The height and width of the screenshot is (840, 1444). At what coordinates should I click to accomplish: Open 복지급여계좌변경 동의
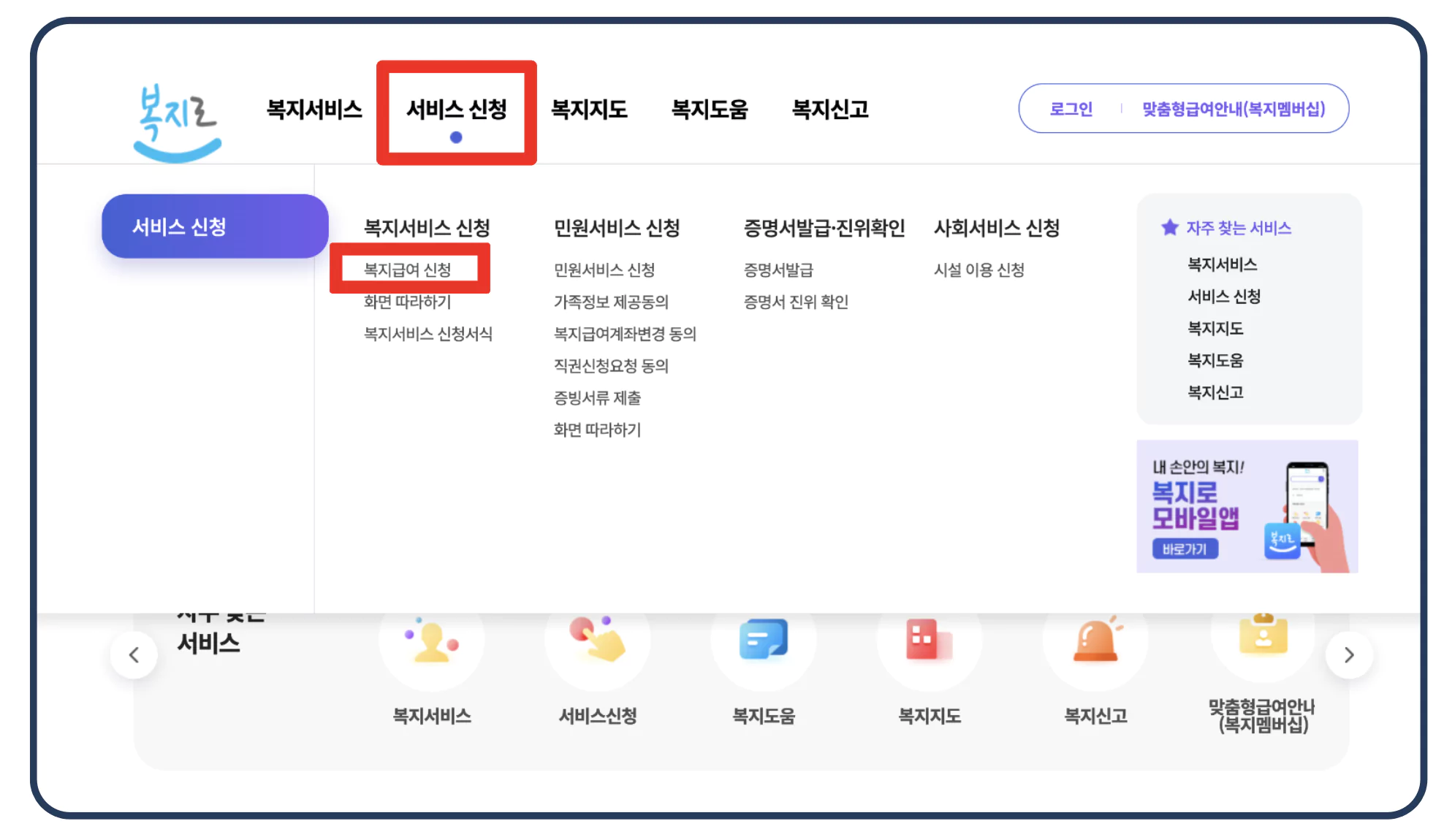tap(625, 334)
